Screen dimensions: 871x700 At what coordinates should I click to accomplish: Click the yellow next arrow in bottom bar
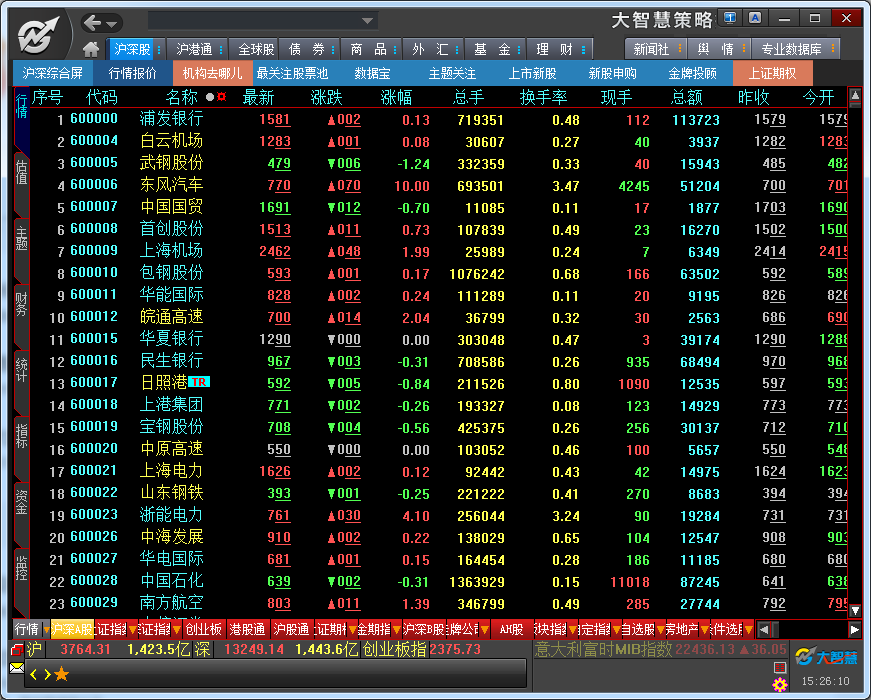(47, 674)
